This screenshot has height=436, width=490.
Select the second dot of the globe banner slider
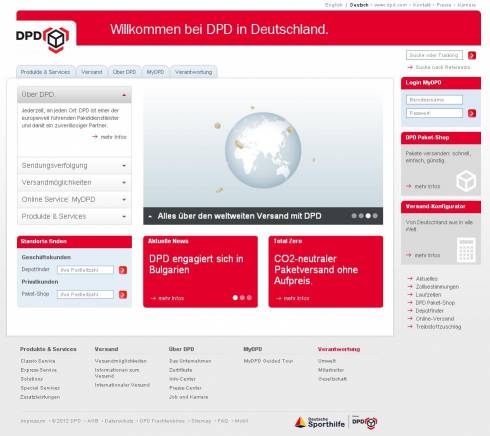361,216
